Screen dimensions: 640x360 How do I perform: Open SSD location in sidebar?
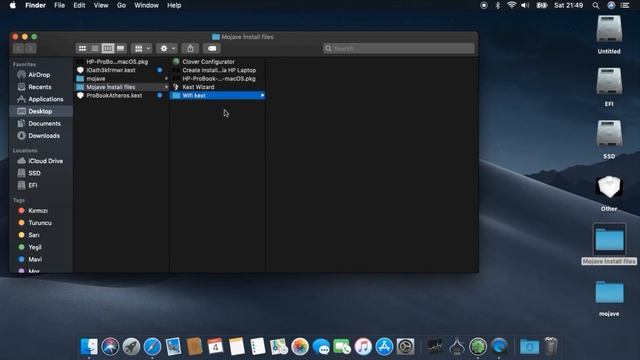[34, 173]
